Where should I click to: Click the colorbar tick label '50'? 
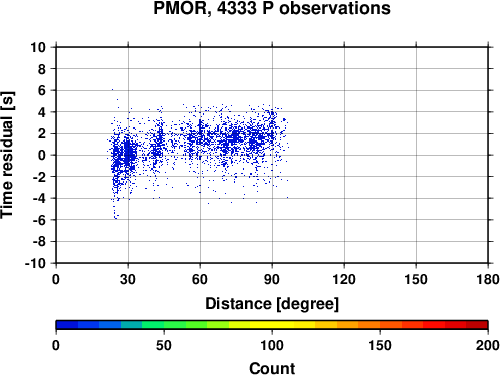164,345
